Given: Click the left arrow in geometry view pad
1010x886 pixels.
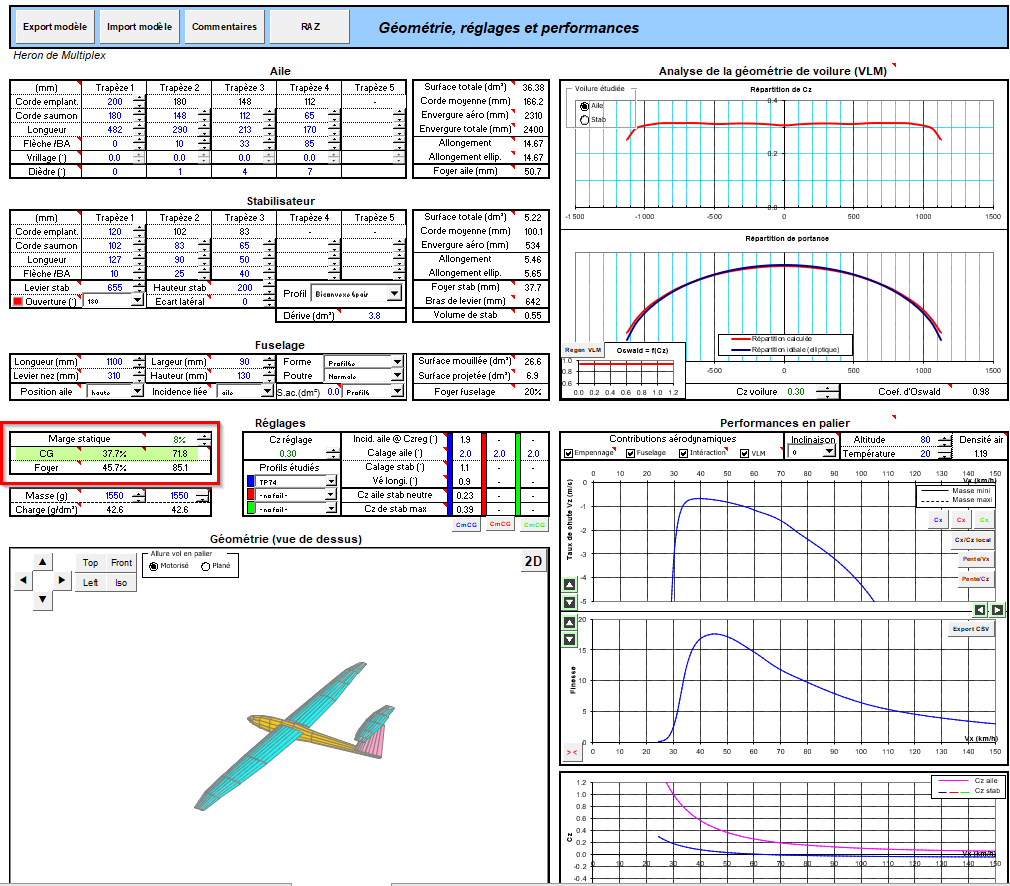Looking at the screenshot, I should pos(23,580).
